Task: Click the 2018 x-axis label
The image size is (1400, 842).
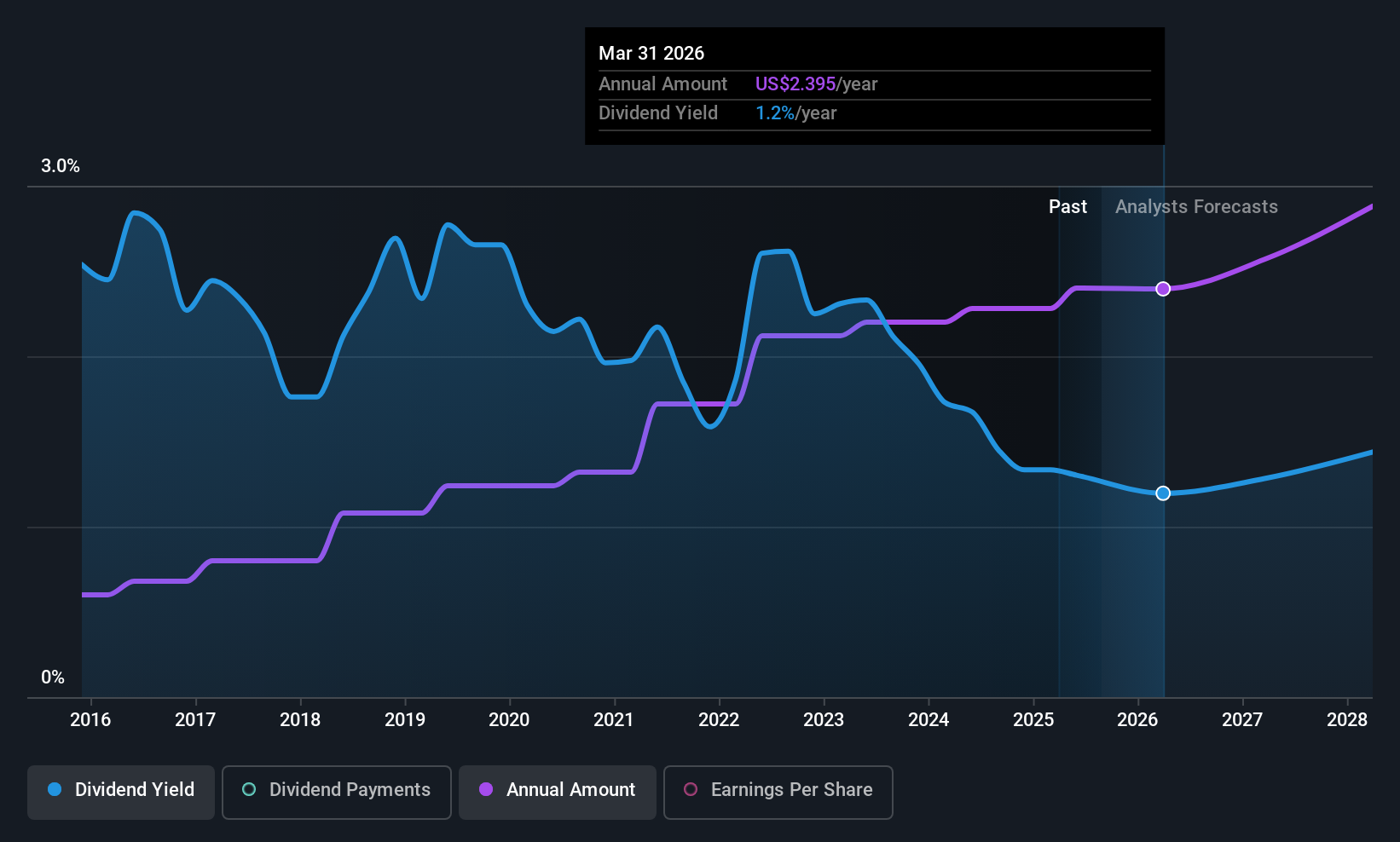Action: point(300,720)
